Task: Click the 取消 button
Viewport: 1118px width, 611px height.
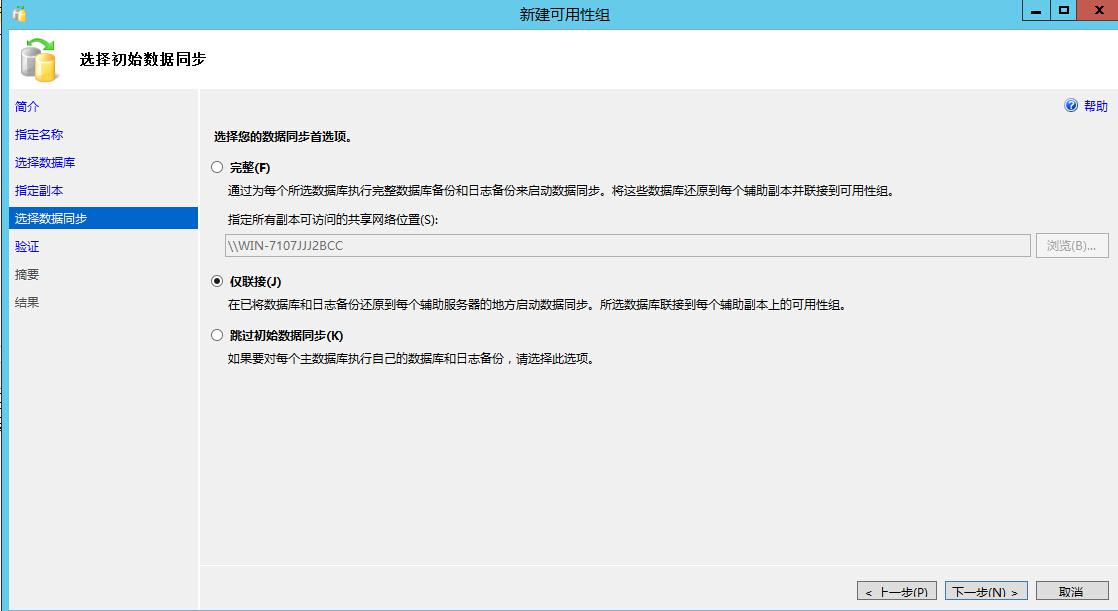Action: click(x=1069, y=590)
